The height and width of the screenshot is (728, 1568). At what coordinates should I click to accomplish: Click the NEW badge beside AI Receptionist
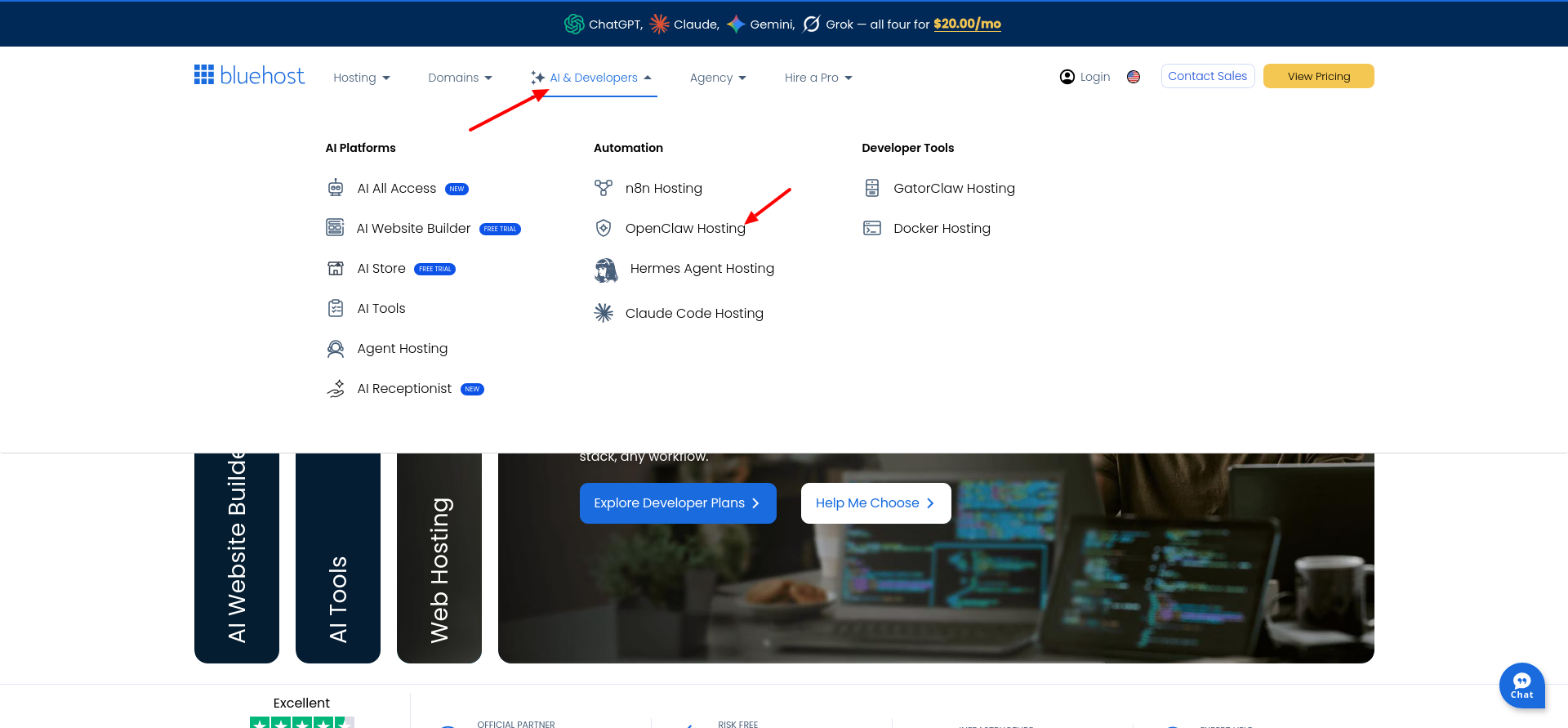click(472, 389)
